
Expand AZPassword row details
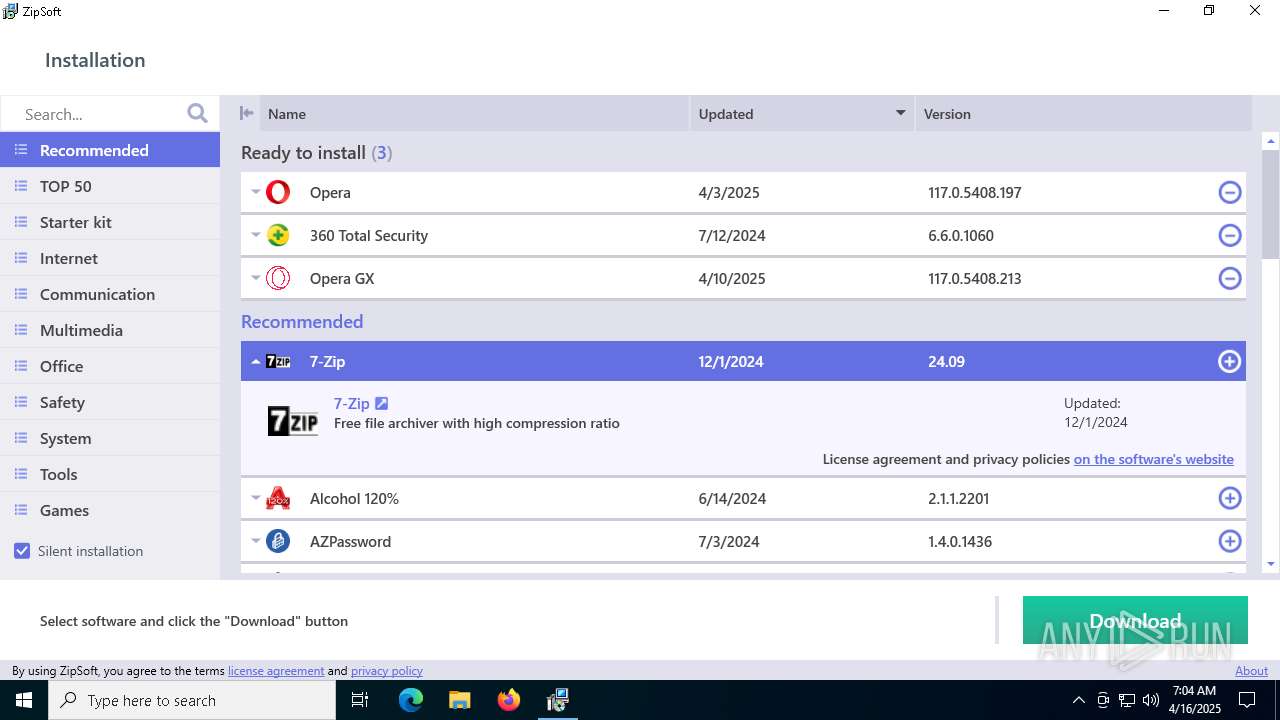click(256, 541)
